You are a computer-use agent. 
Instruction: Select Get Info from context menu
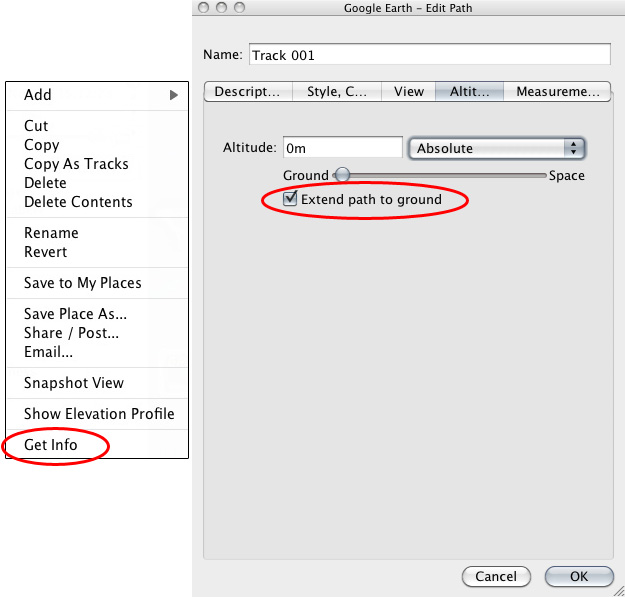(51, 445)
